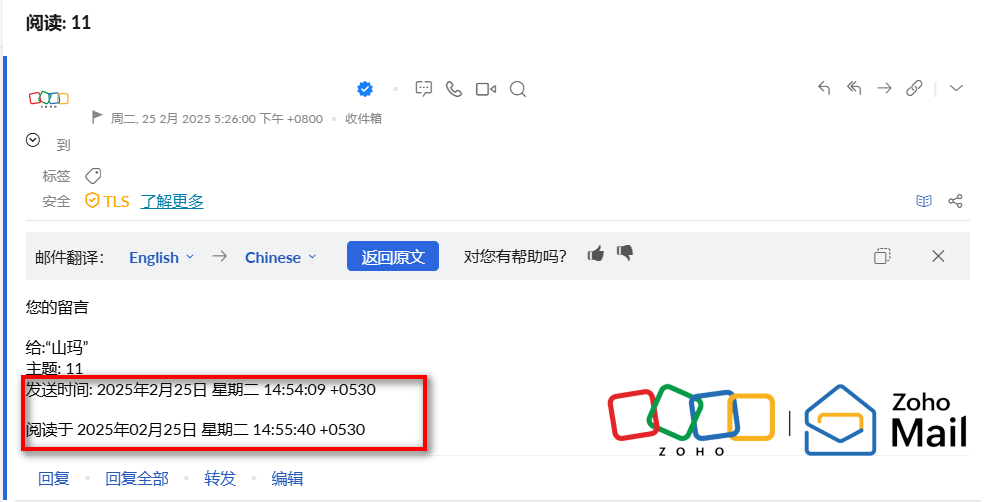Open the Chinese target language dropdown

(x=280, y=257)
